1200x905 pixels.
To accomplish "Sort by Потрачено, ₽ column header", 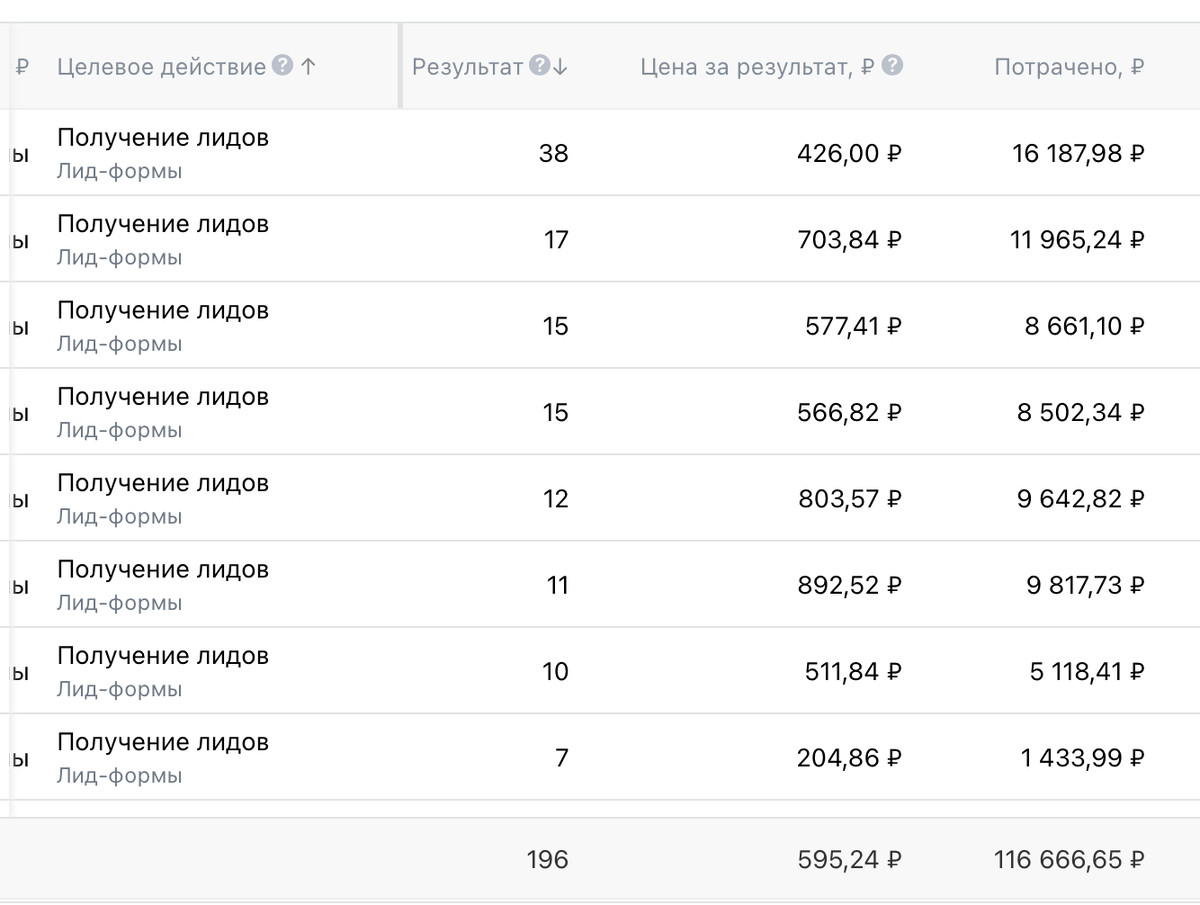I will (1068, 67).
